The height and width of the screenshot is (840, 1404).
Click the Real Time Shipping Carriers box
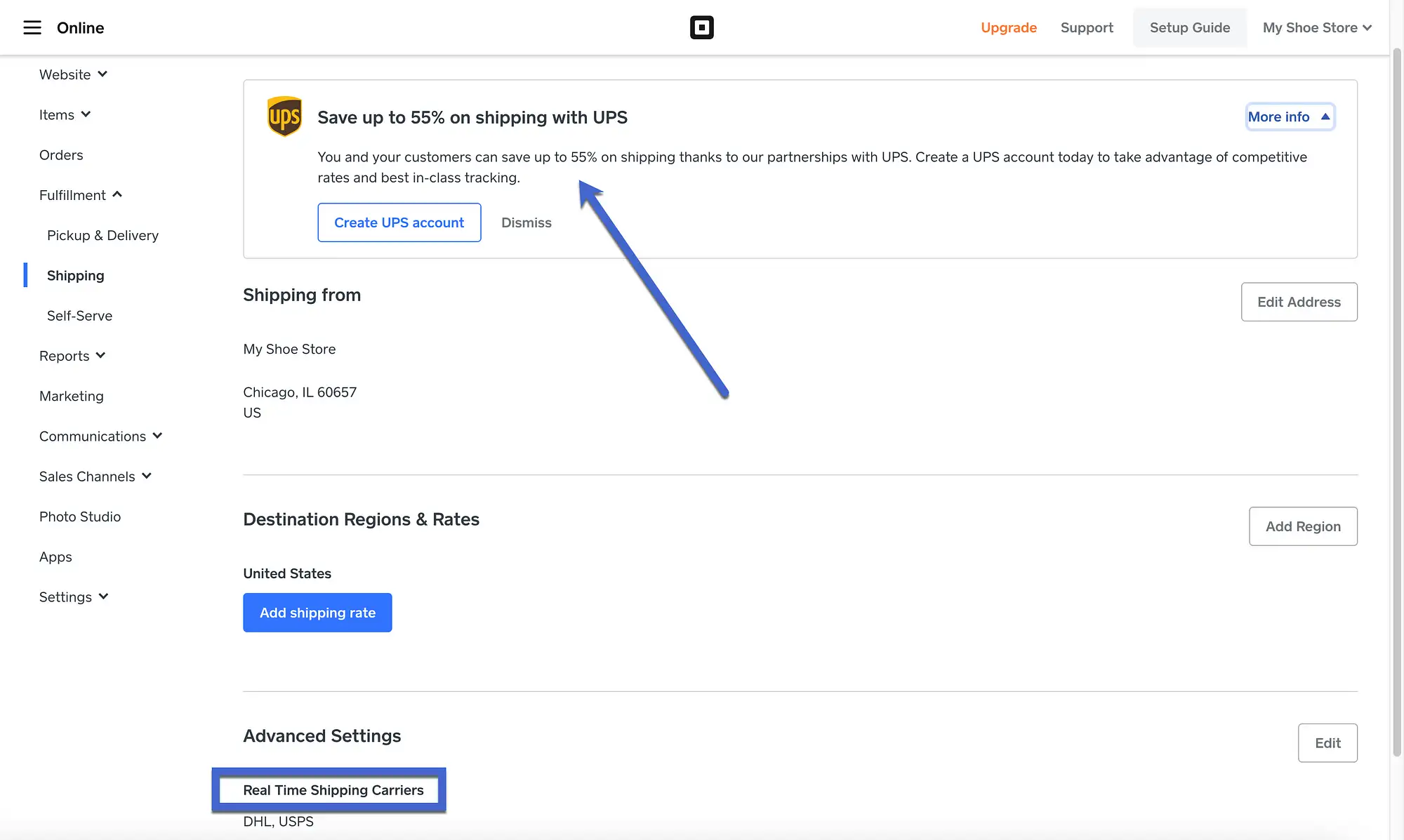click(x=331, y=789)
